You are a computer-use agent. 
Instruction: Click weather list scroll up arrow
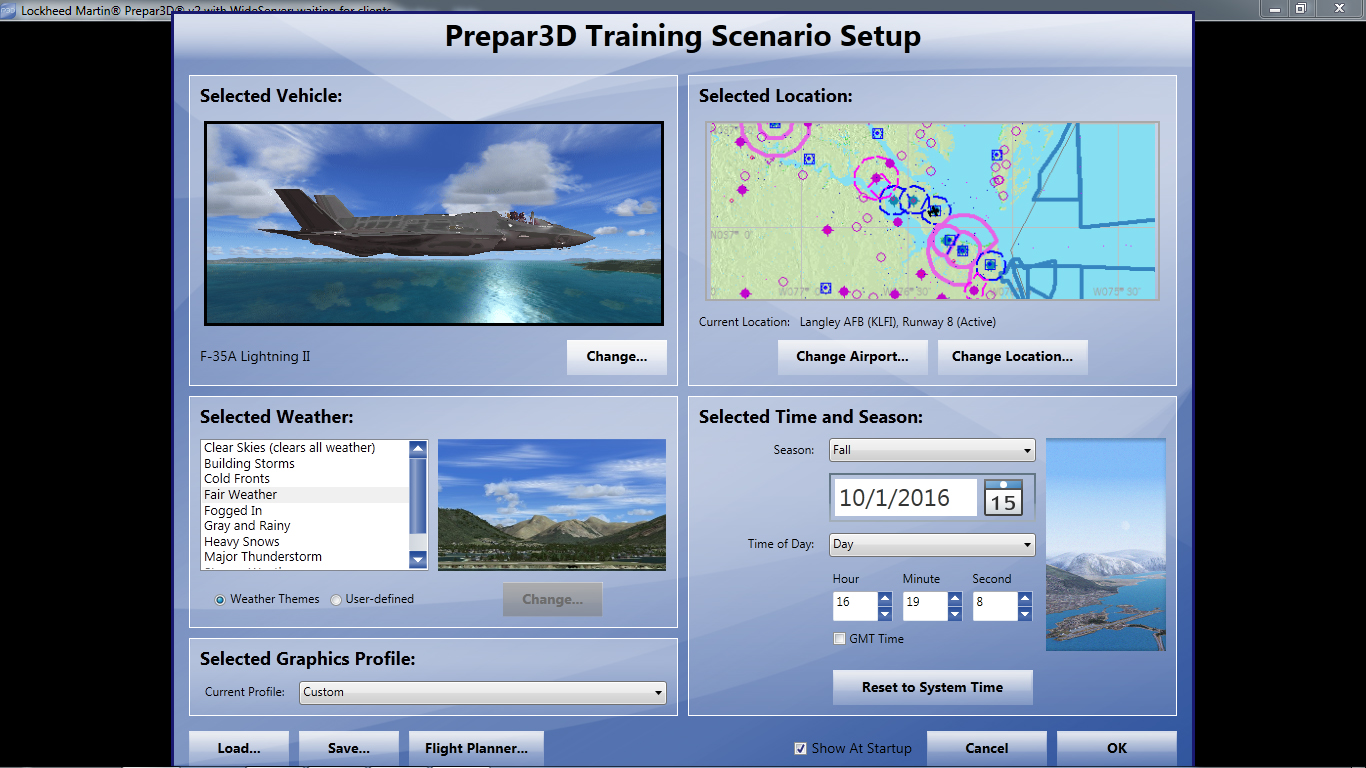pos(418,449)
